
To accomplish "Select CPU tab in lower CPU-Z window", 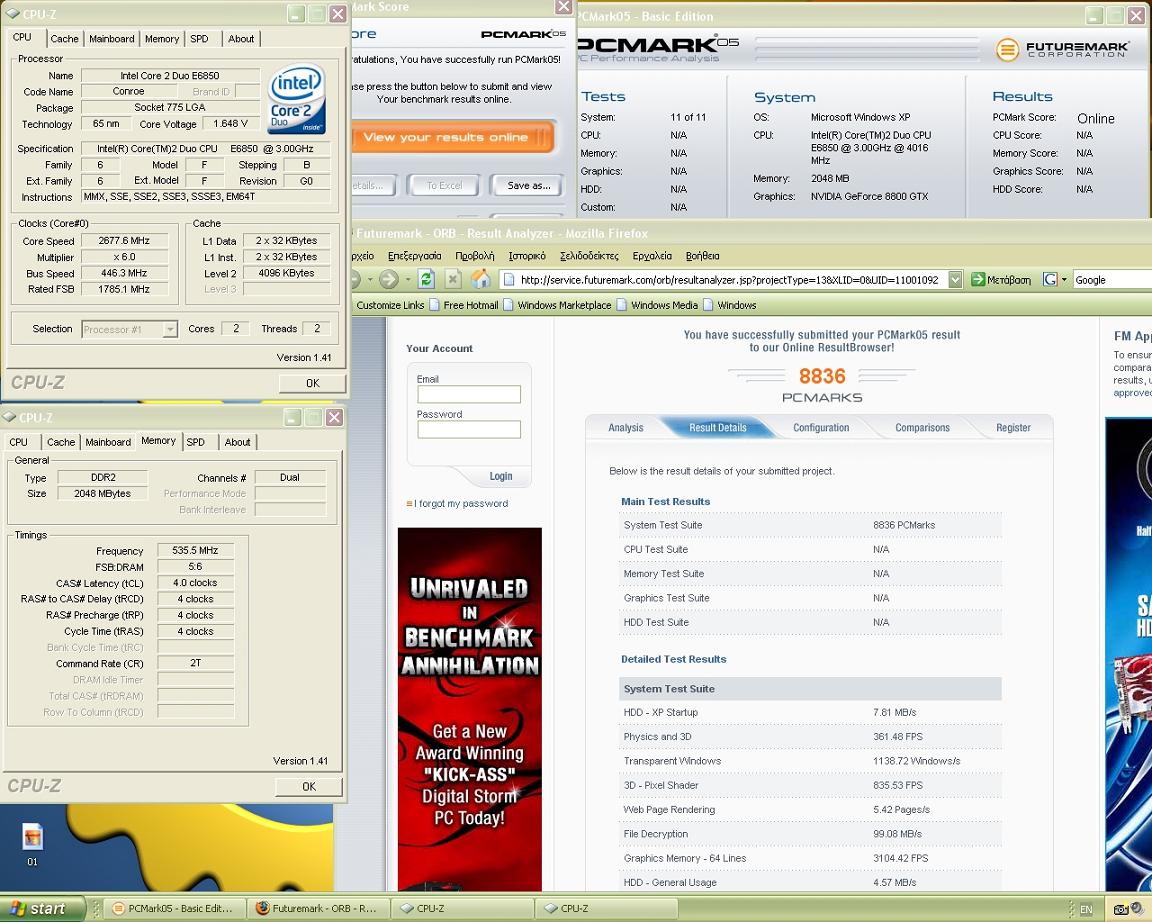I will click(x=18, y=442).
